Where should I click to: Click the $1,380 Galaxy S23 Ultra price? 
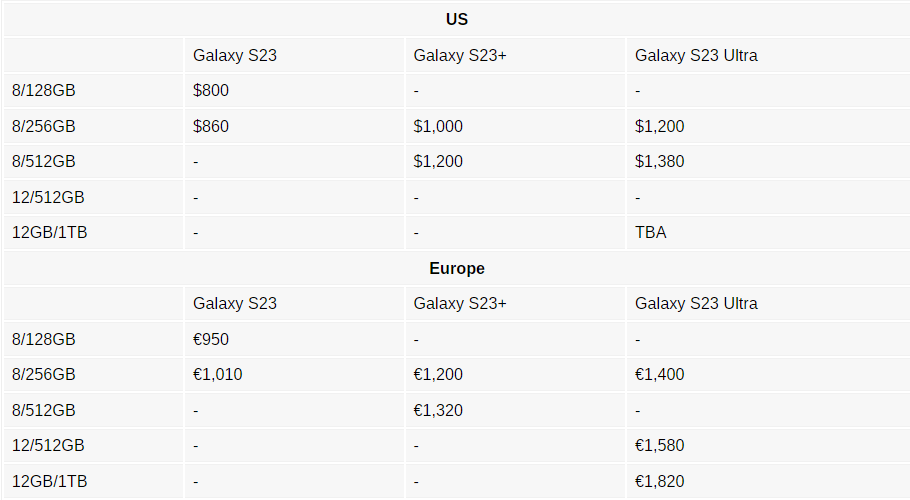point(659,162)
